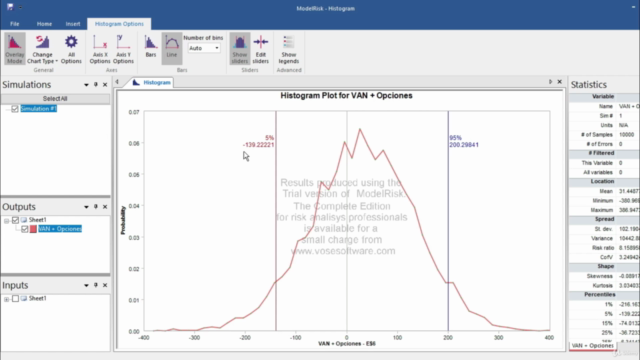Click red color swatch of VAN + Opciones
Screen dimensions: 640x360
pos(33,229)
